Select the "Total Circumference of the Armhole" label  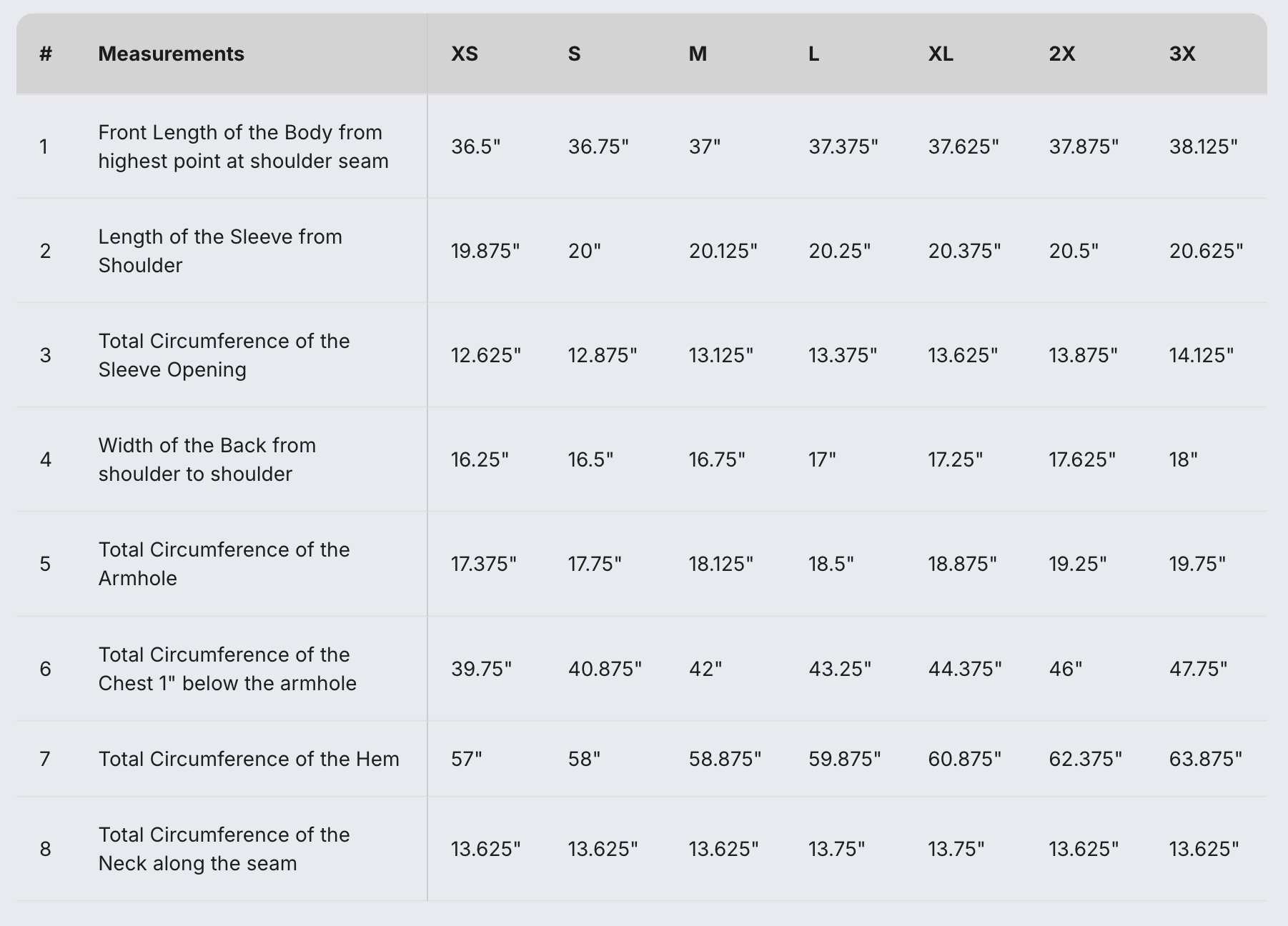[224, 564]
